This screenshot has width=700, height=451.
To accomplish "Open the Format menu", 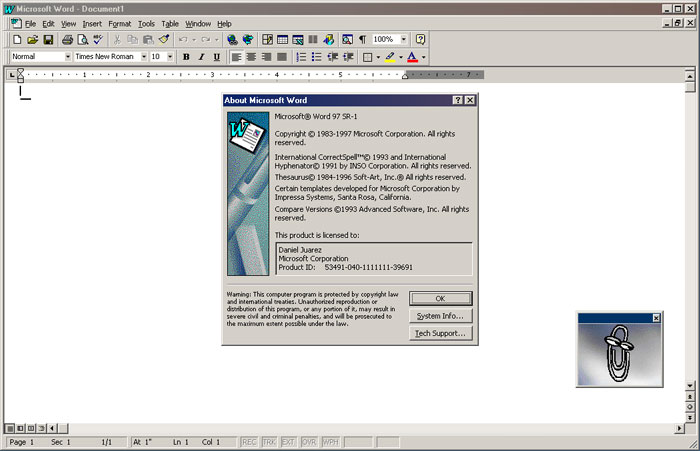I will point(120,24).
